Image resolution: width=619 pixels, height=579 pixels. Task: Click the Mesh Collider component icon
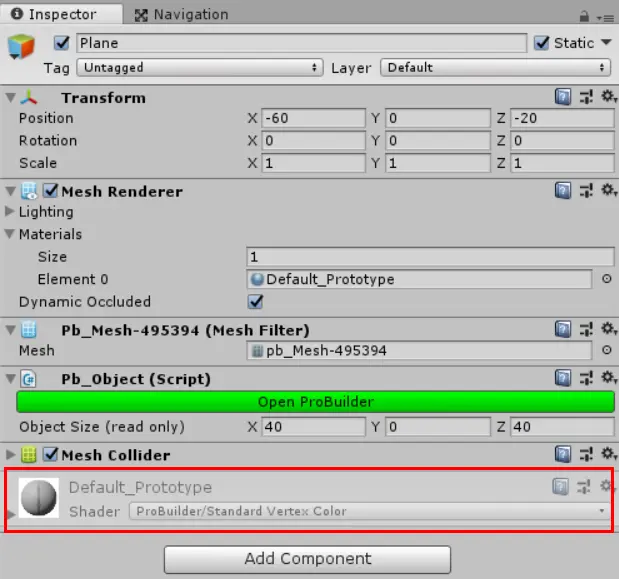(28, 455)
